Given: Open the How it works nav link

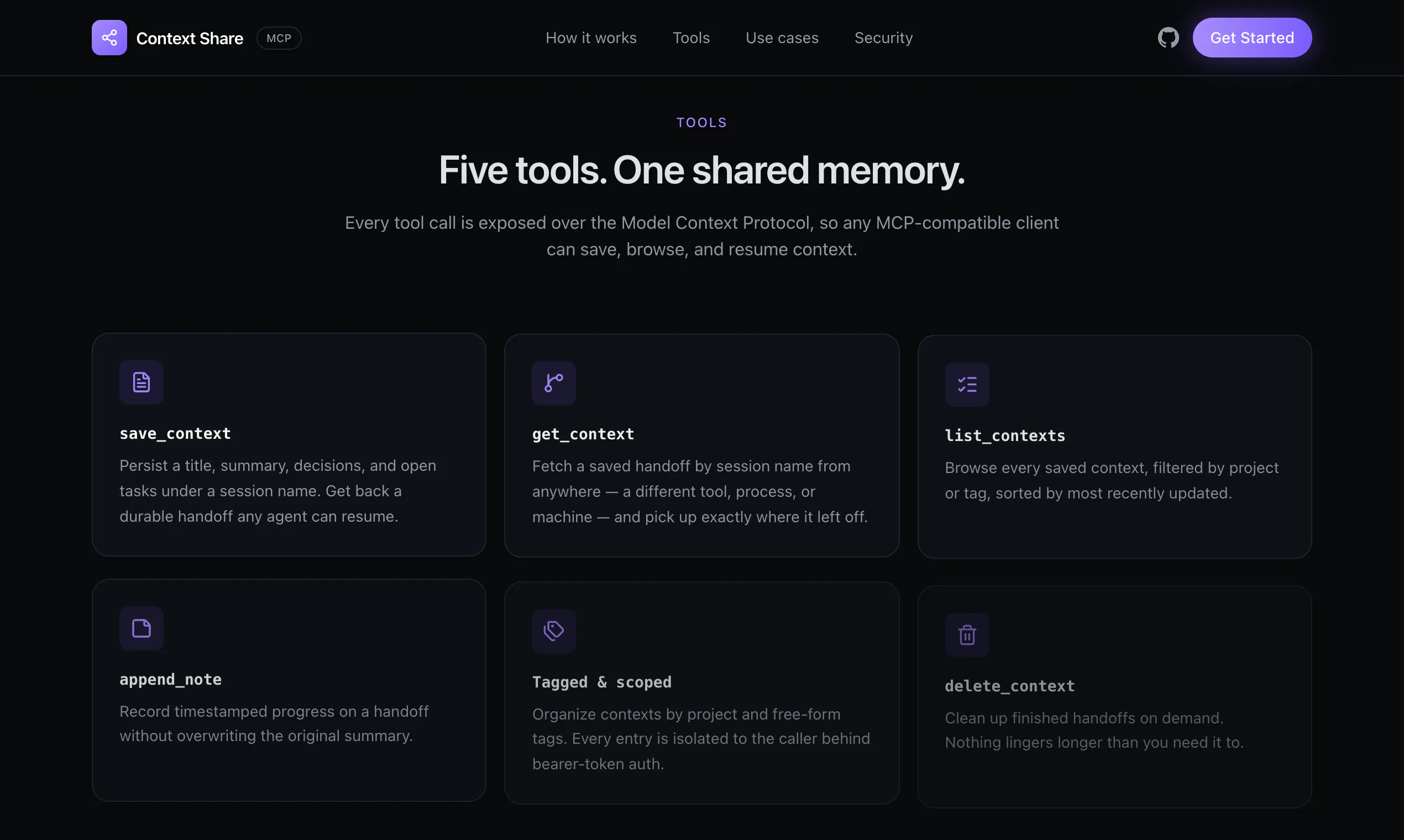Looking at the screenshot, I should coord(591,38).
